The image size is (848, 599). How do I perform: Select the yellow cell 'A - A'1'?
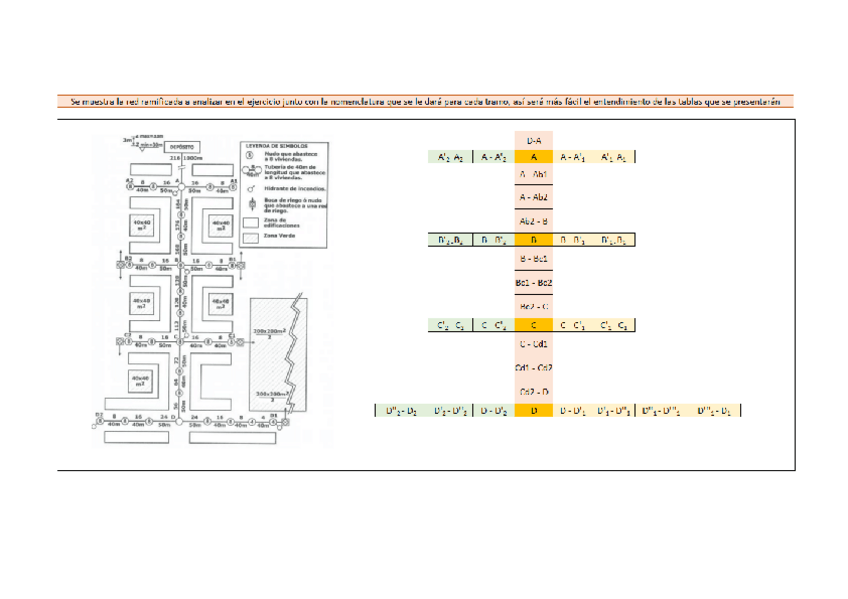(x=572, y=157)
